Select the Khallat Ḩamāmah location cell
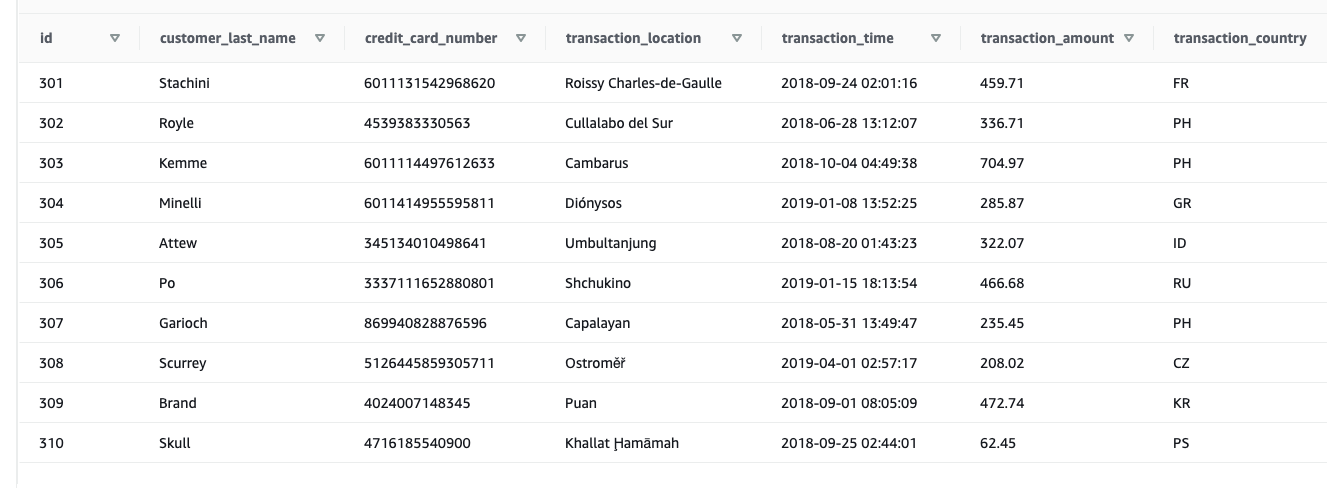Image resolution: width=1327 pixels, height=488 pixels. point(622,444)
